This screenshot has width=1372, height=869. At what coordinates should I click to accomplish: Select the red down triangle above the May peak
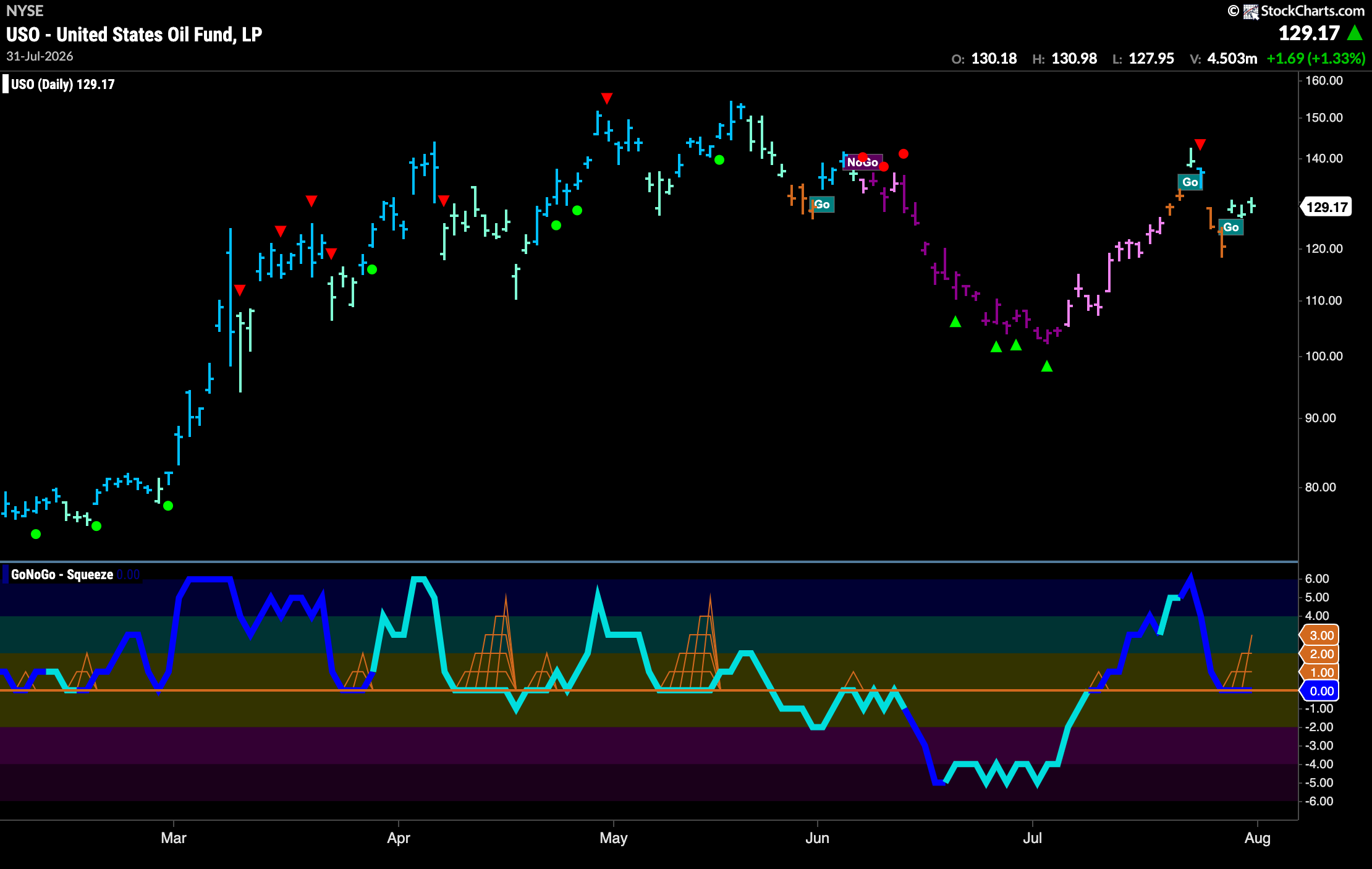pos(607,99)
